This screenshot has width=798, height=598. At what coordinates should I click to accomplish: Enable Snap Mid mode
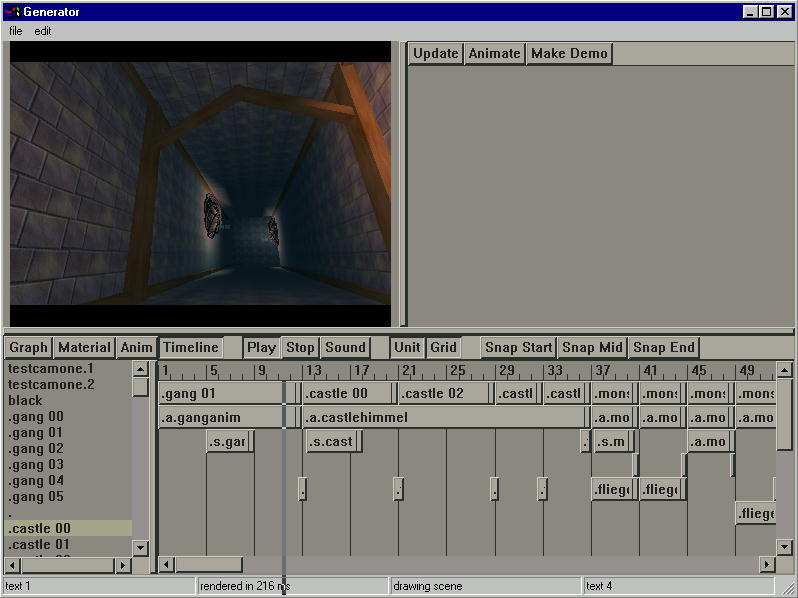tap(592, 348)
